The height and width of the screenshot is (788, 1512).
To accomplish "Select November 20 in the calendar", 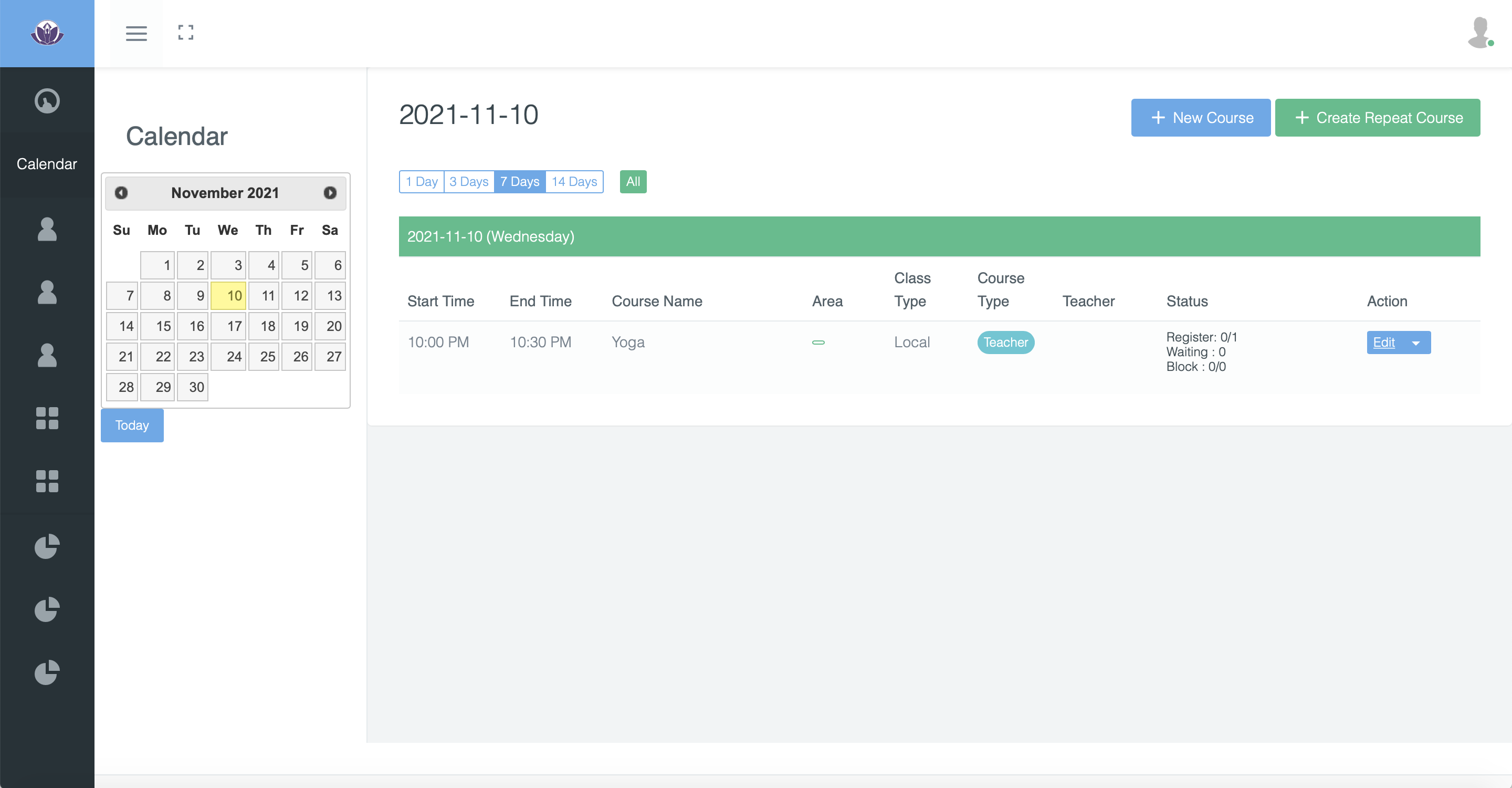I will tap(330, 326).
